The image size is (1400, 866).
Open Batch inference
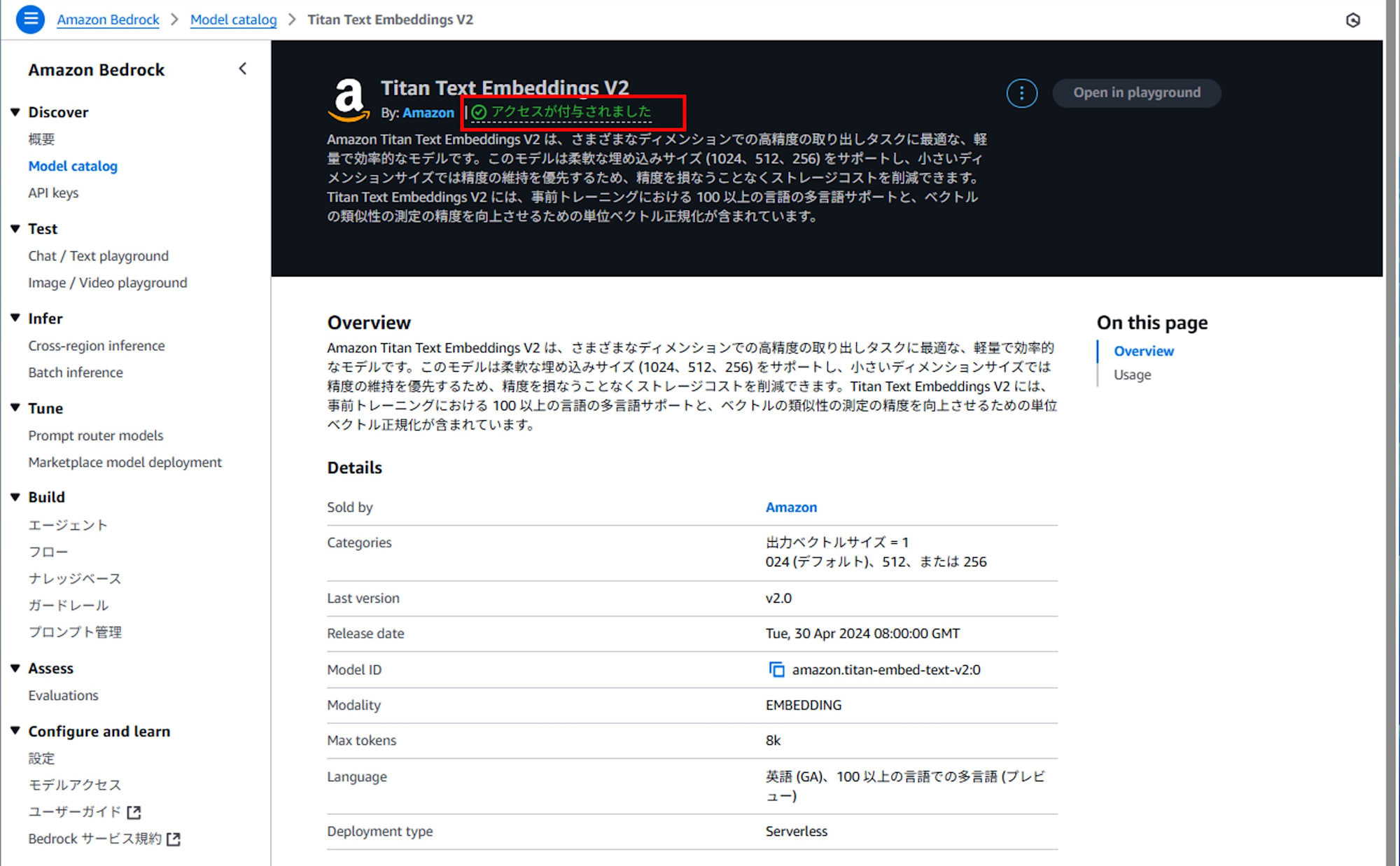pos(76,372)
